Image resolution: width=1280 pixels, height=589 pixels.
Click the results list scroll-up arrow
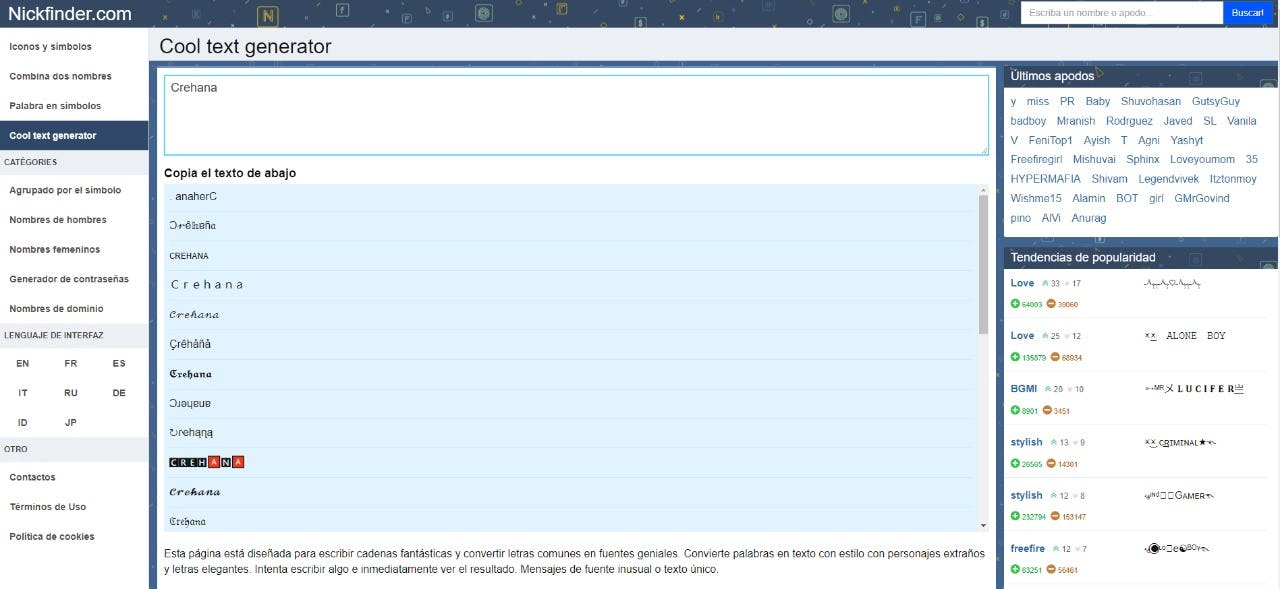[983, 190]
